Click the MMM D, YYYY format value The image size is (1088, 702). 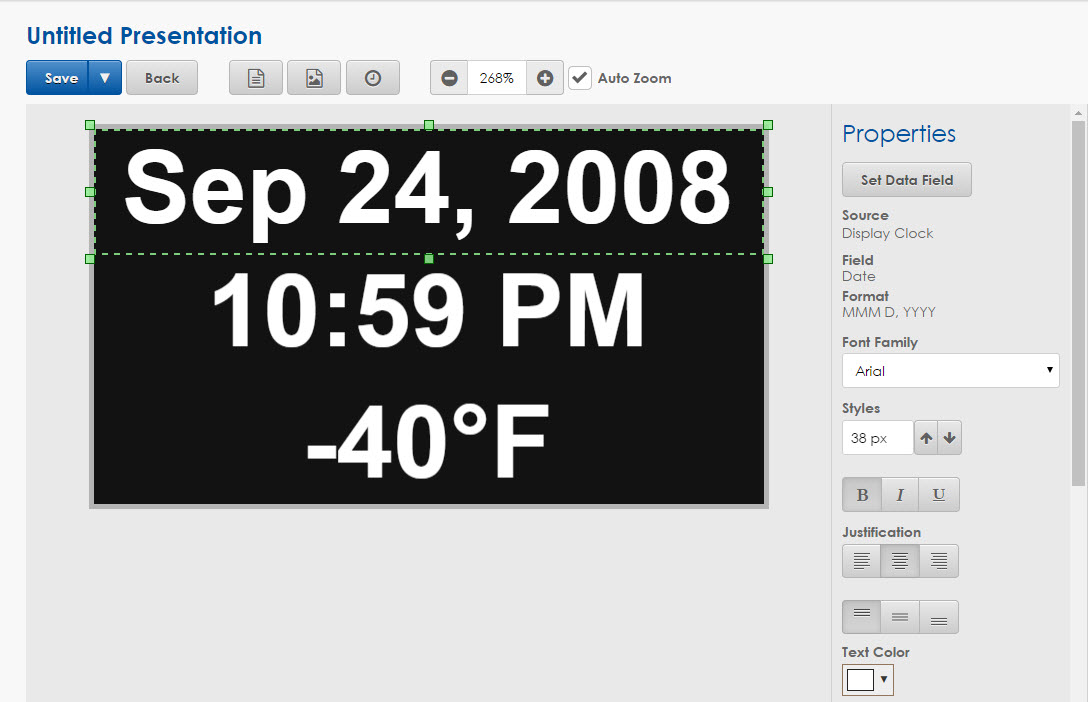point(889,312)
